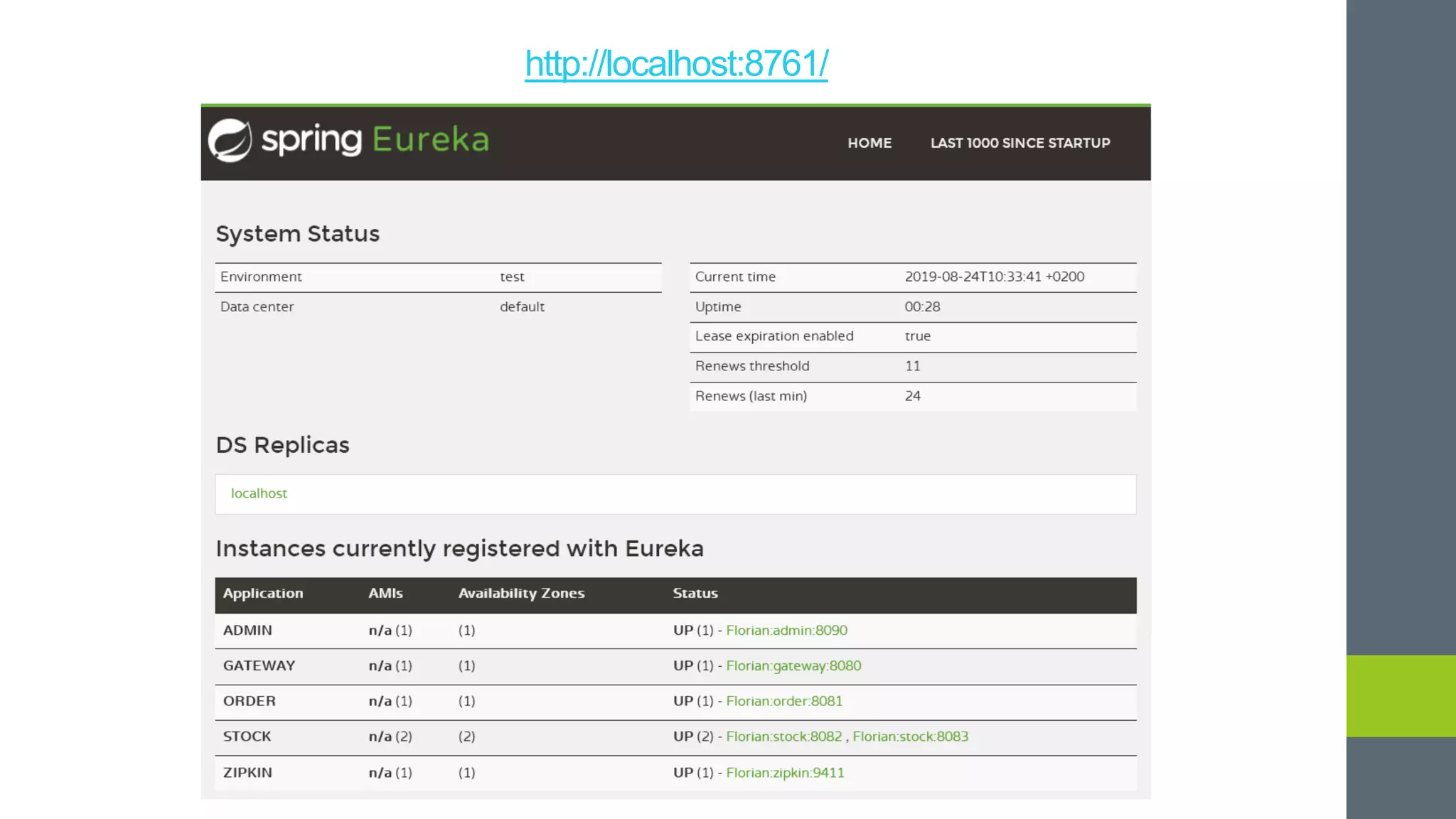Viewport: 1456px width, 819px height.
Task: Follow the Florian:order:8081 link
Action: tap(783, 701)
